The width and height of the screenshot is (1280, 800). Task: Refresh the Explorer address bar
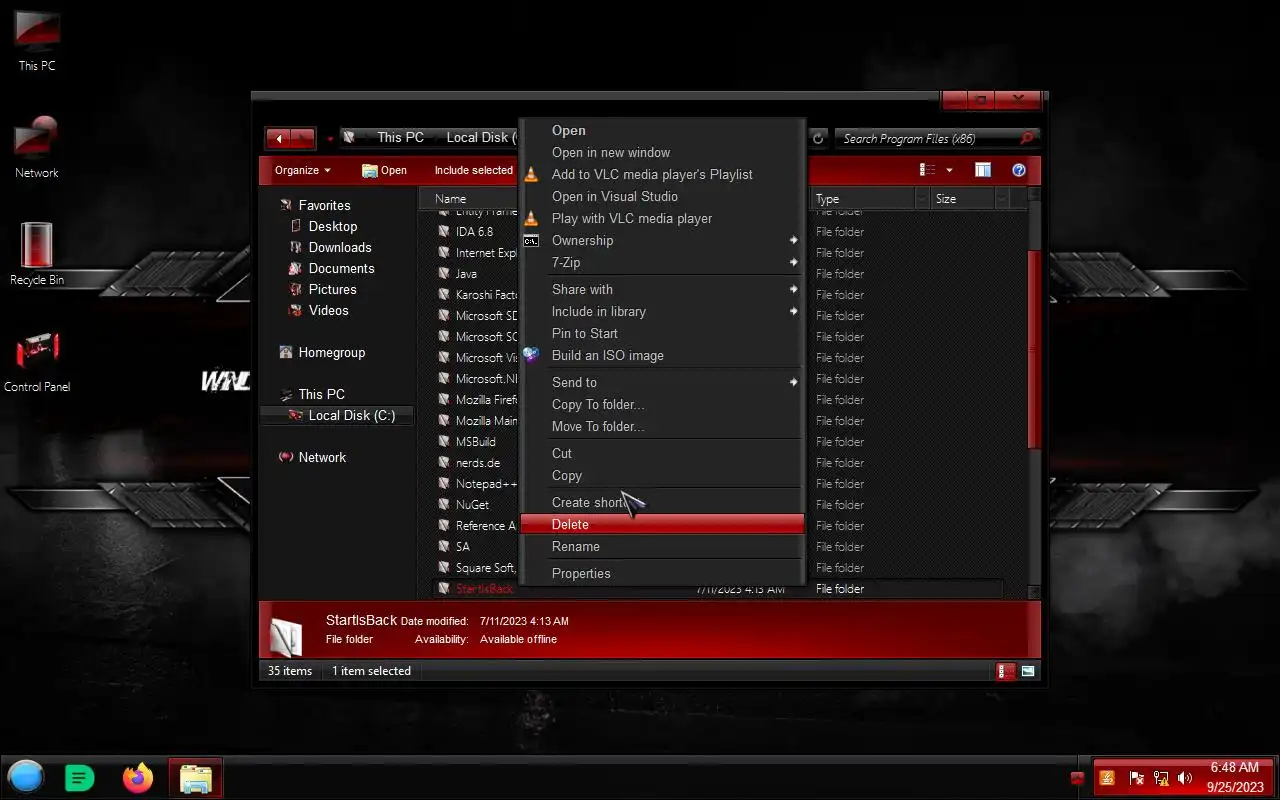[x=818, y=138]
